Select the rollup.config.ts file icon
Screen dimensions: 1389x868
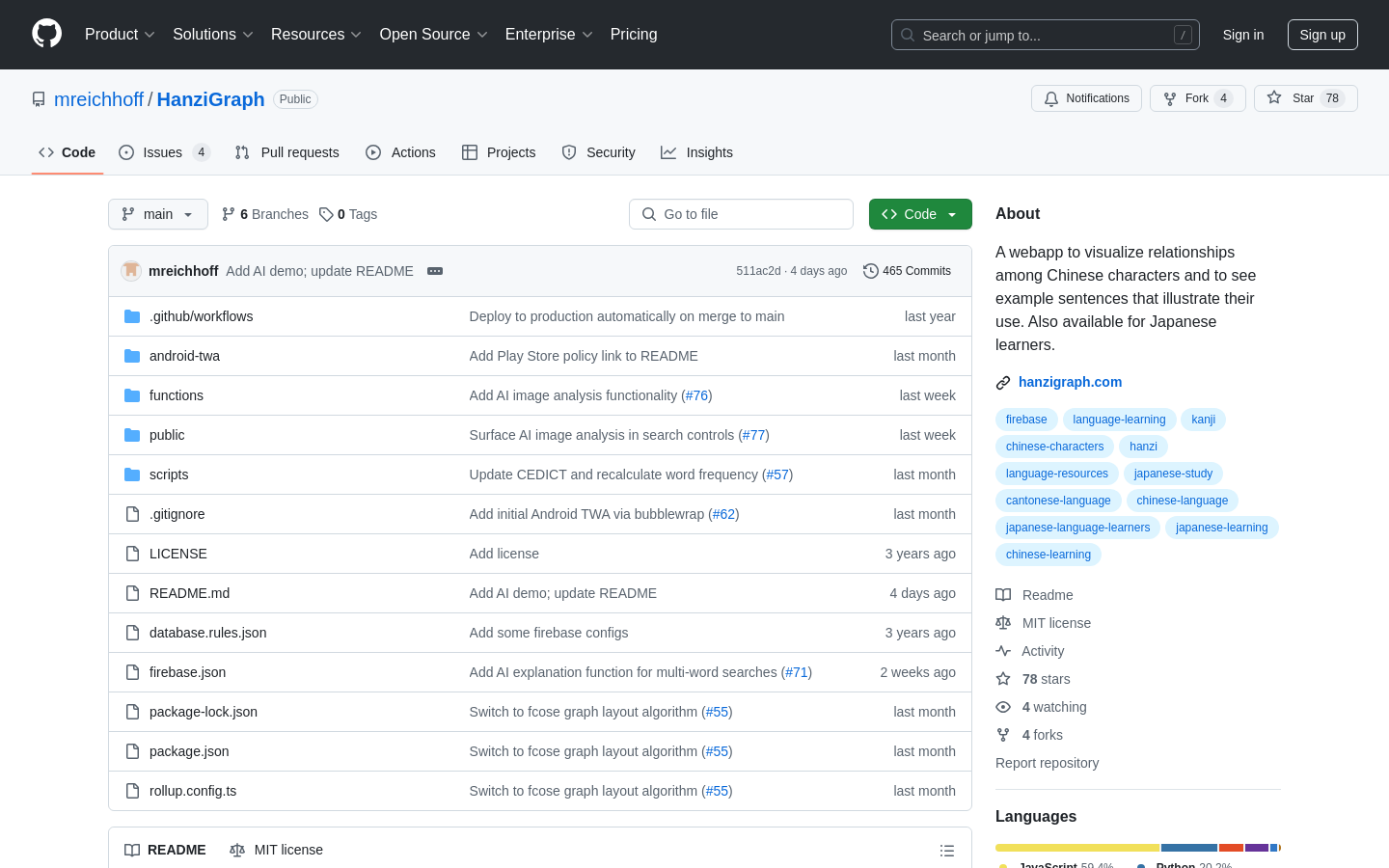[132, 791]
